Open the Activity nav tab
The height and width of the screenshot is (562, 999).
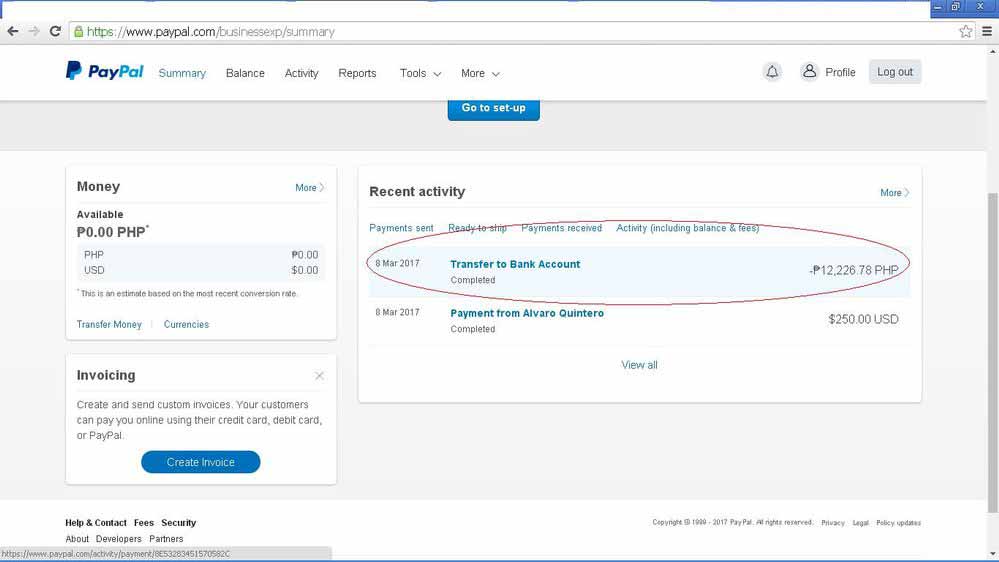point(301,73)
